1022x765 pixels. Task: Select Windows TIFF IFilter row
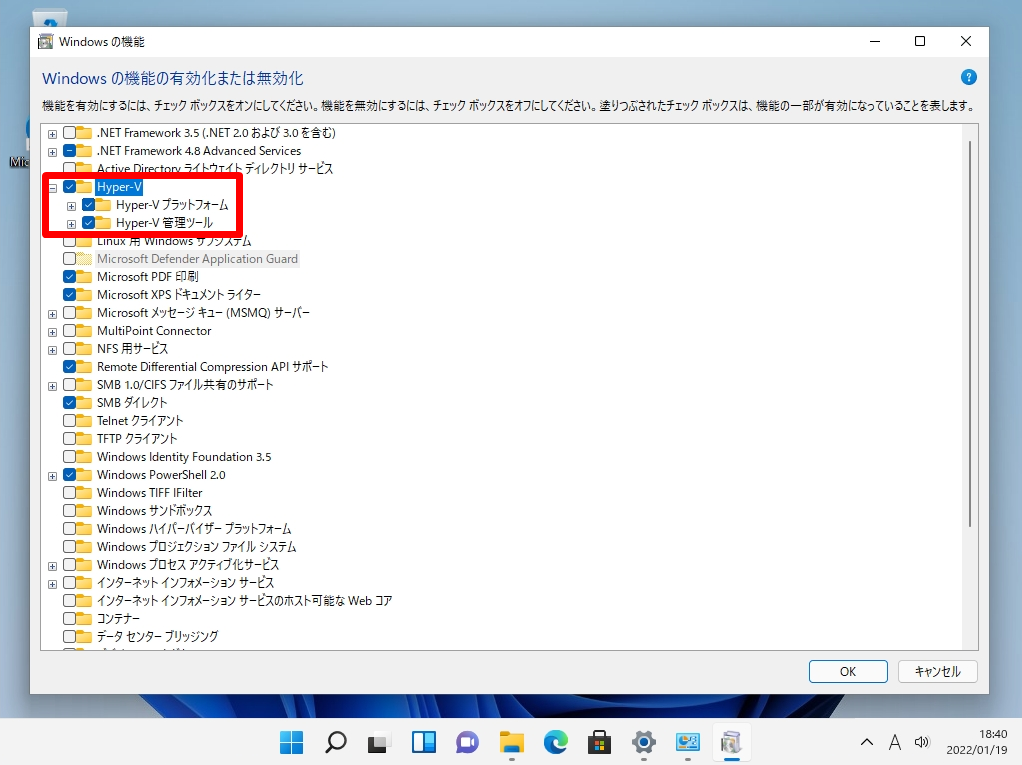(149, 493)
